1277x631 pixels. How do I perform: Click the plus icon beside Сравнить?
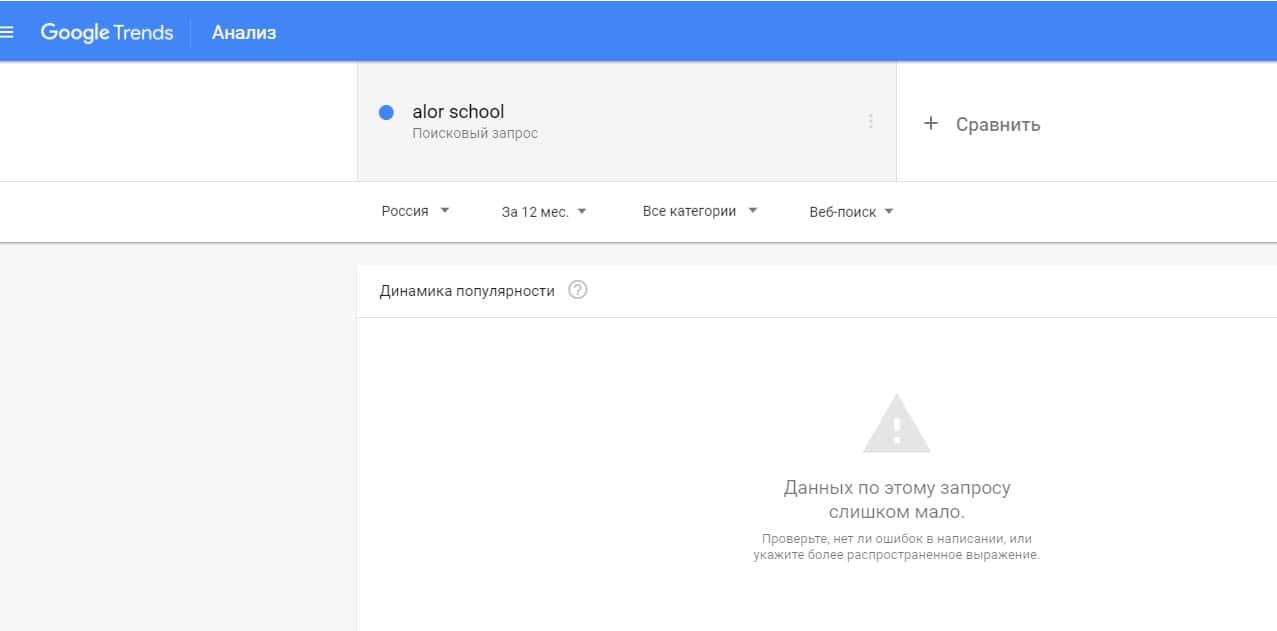931,124
